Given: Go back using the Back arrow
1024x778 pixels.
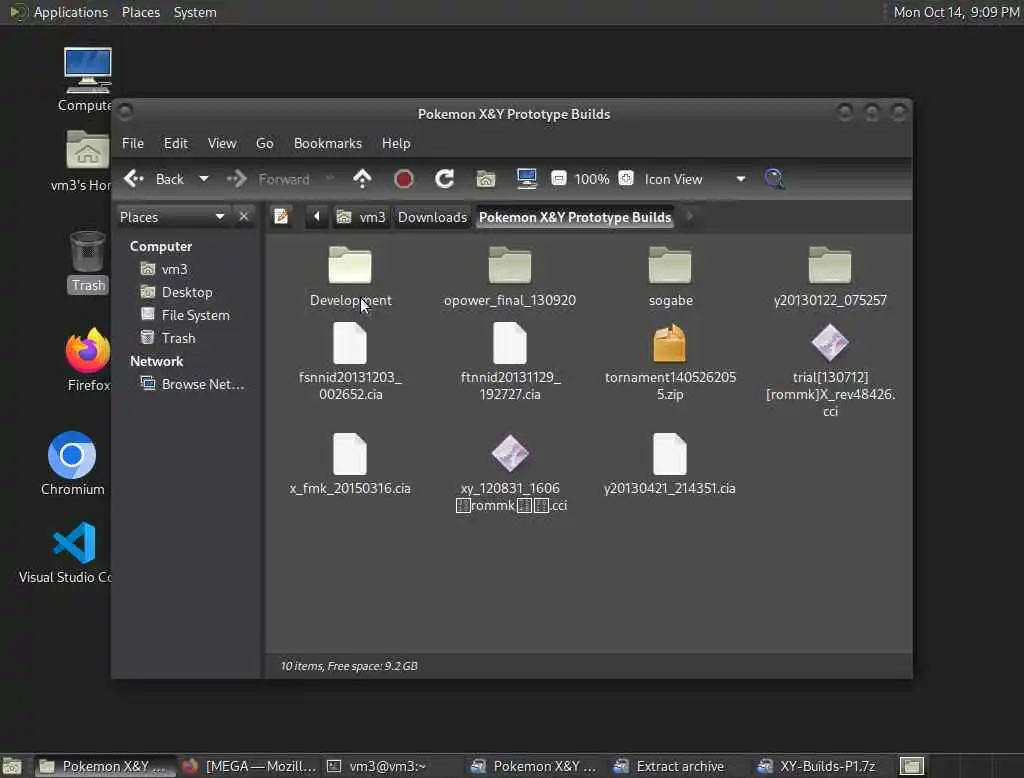Looking at the screenshot, I should [x=154, y=179].
